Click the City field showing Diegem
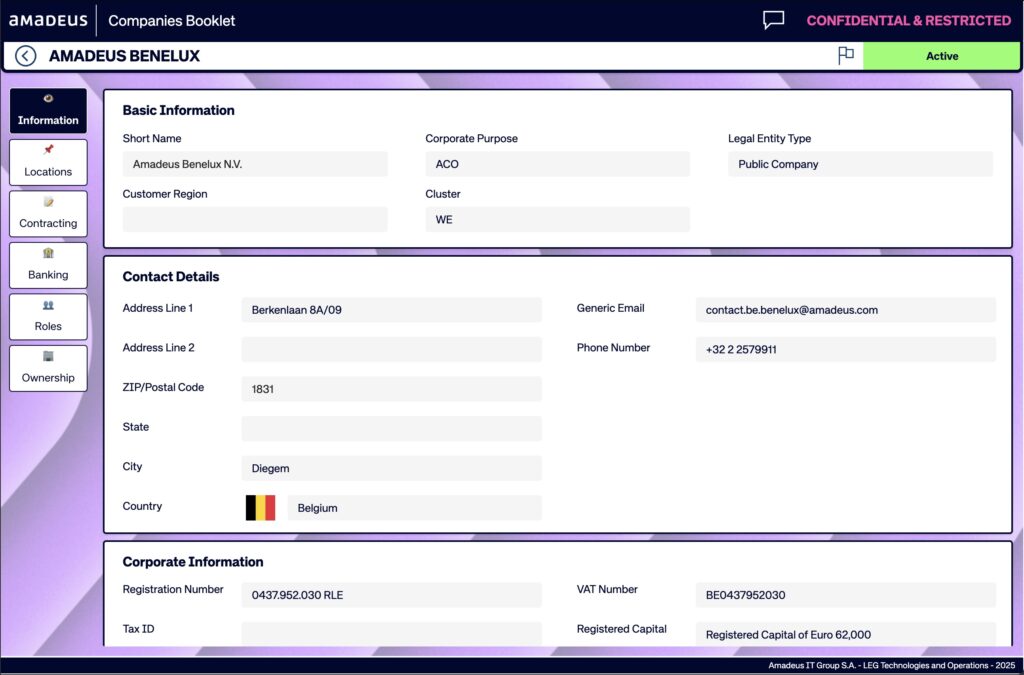The width and height of the screenshot is (1024, 675). [x=391, y=468]
